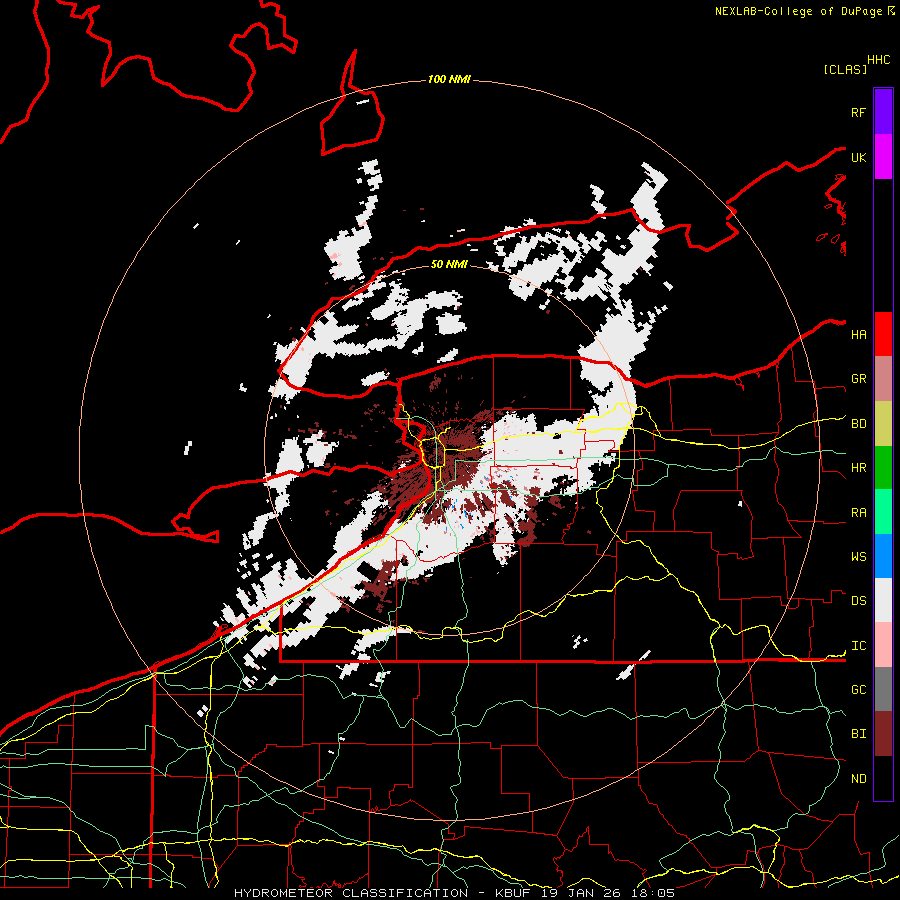Click the HA red legend swatch

click(x=883, y=334)
